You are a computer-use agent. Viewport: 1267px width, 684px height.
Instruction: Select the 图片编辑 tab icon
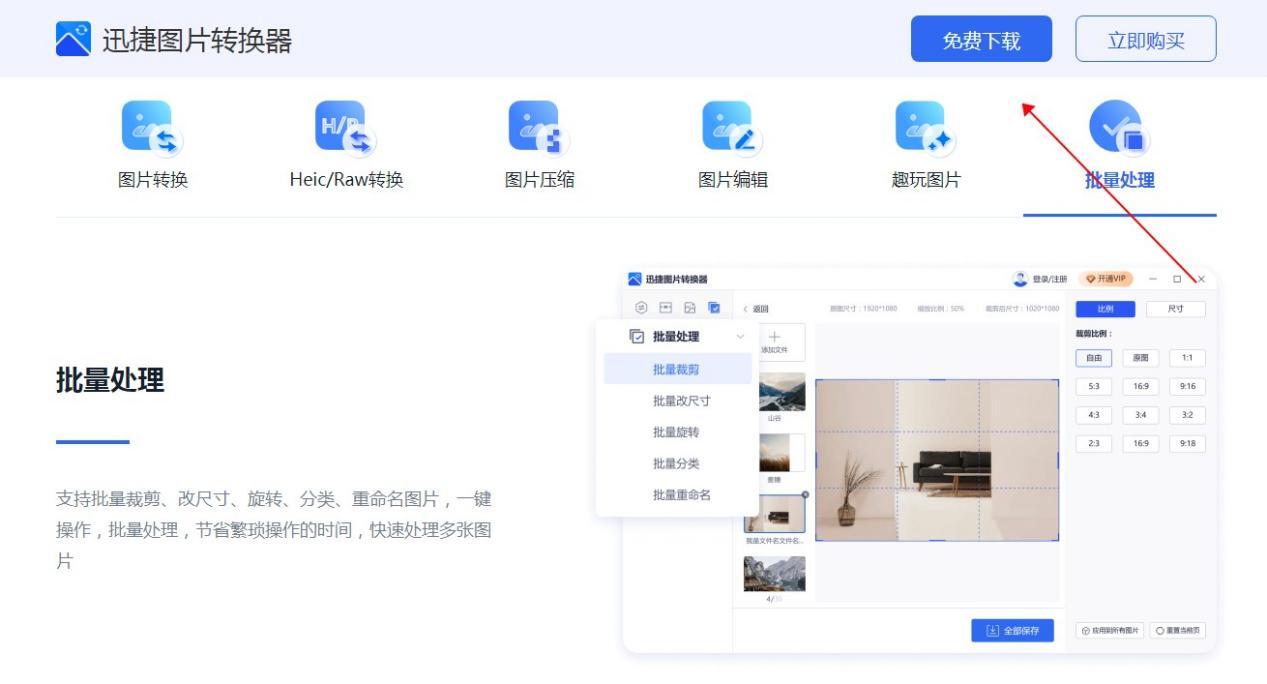pyautogui.click(x=732, y=128)
